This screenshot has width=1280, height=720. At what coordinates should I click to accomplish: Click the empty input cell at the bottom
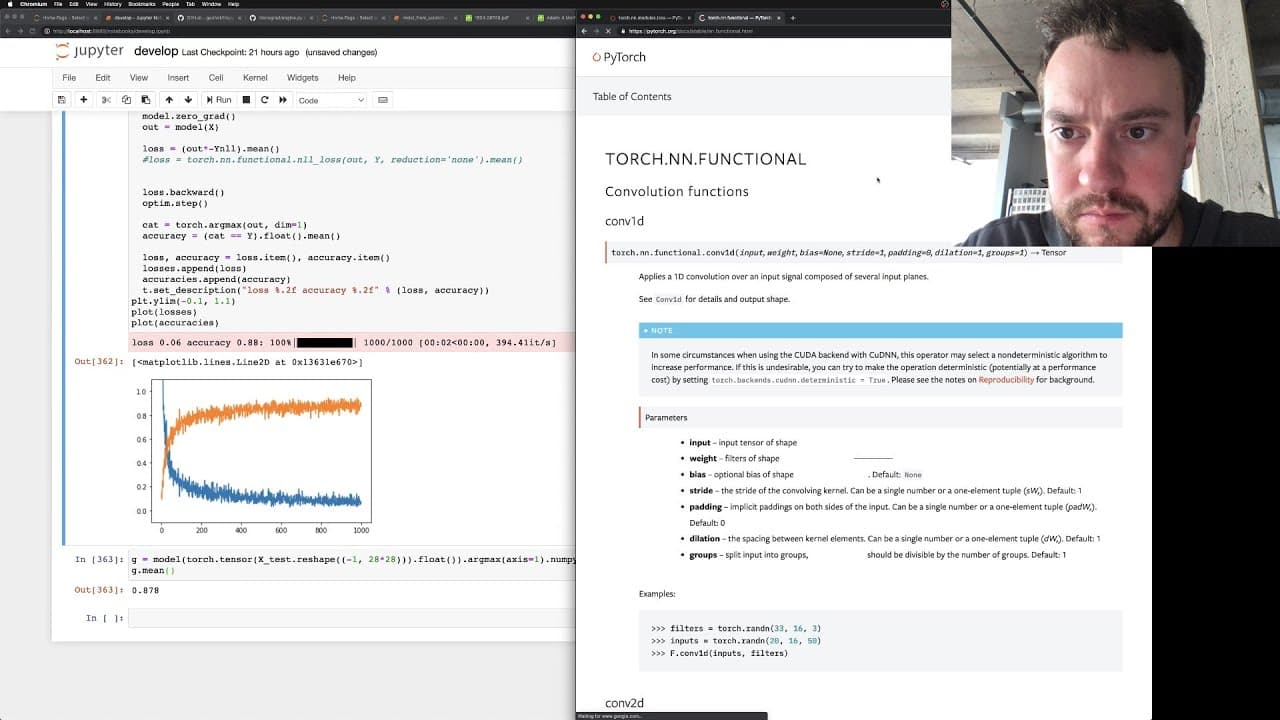[352, 618]
